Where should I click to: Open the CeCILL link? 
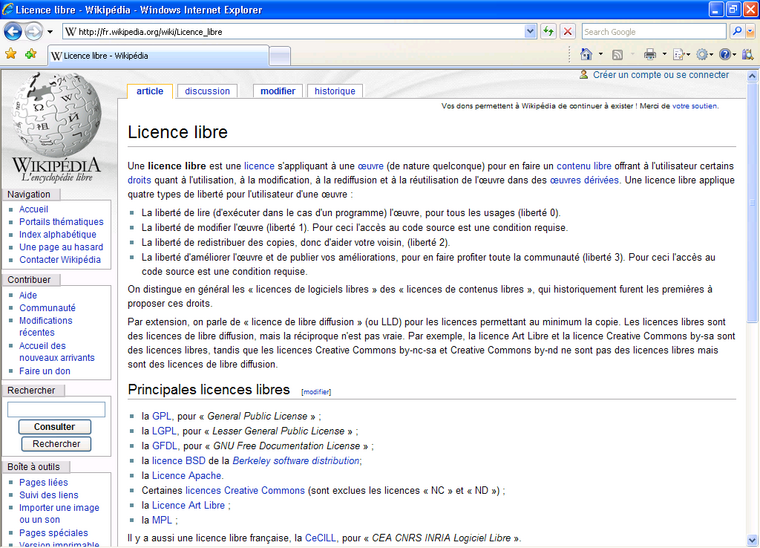(x=320, y=538)
